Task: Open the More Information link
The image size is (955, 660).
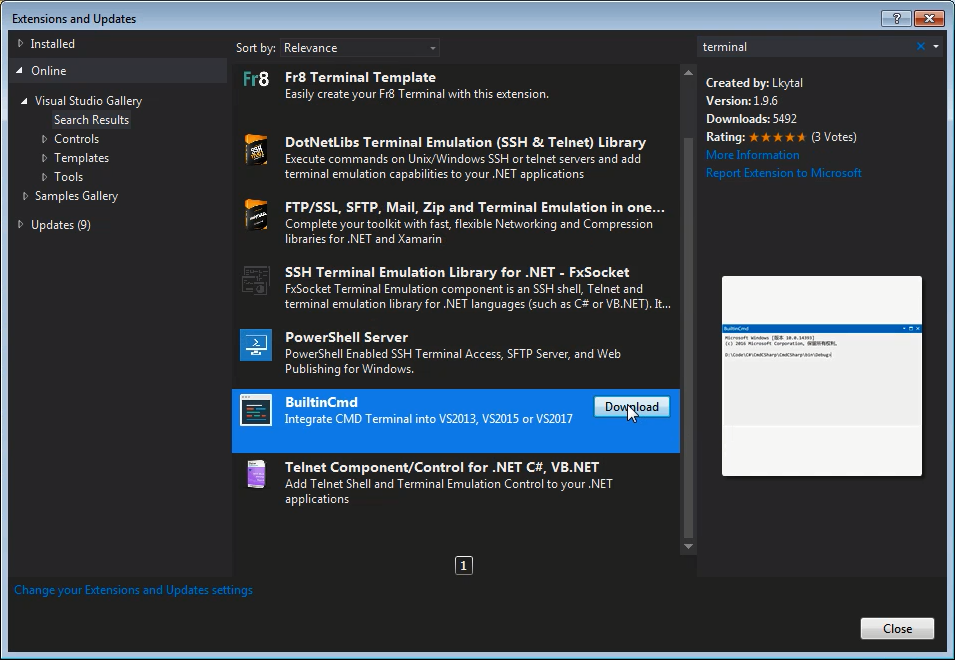Action: [752, 155]
